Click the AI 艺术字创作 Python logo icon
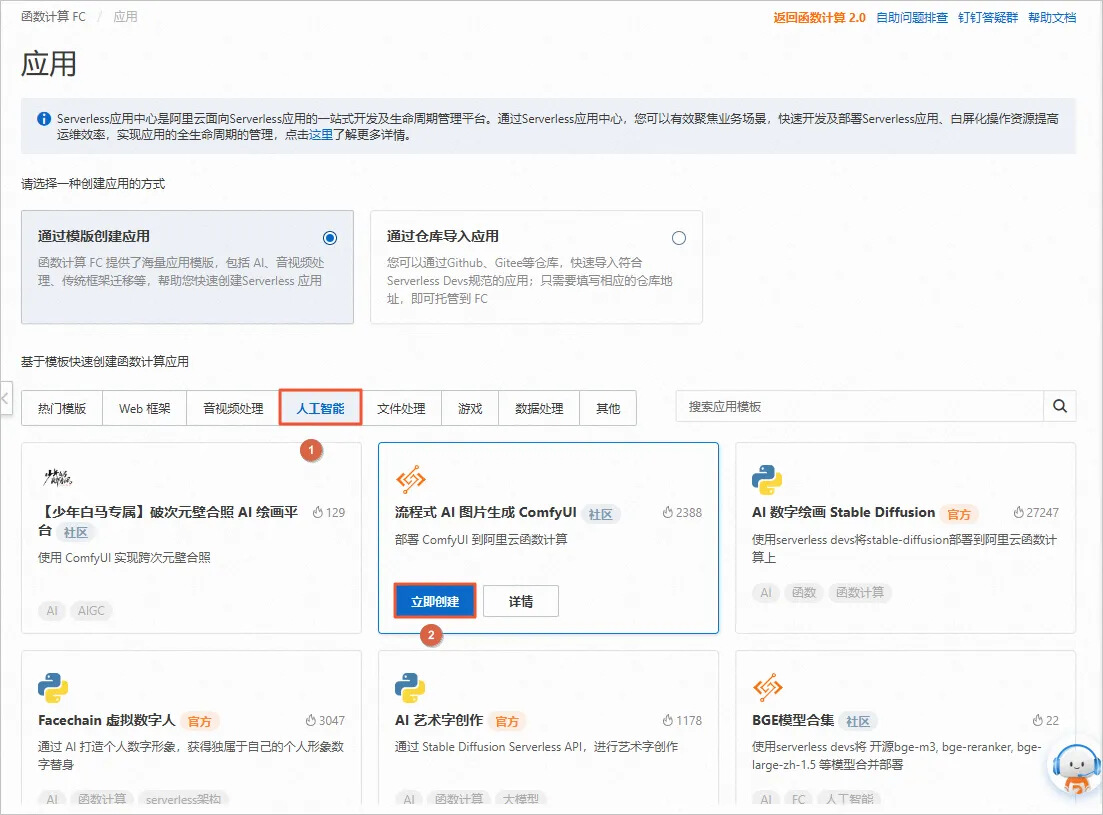 (x=410, y=688)
